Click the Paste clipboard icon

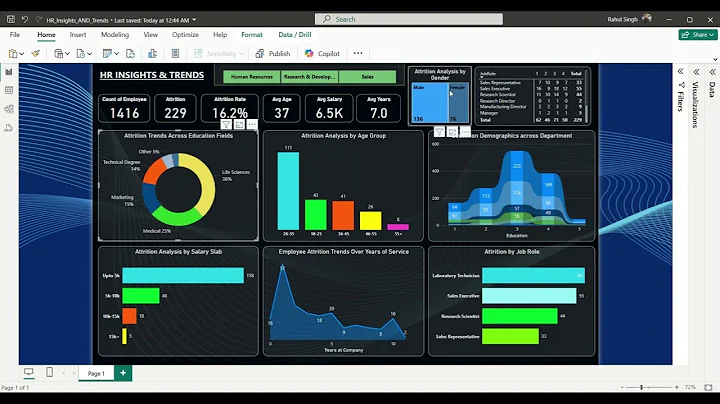[x=13, y=54]
